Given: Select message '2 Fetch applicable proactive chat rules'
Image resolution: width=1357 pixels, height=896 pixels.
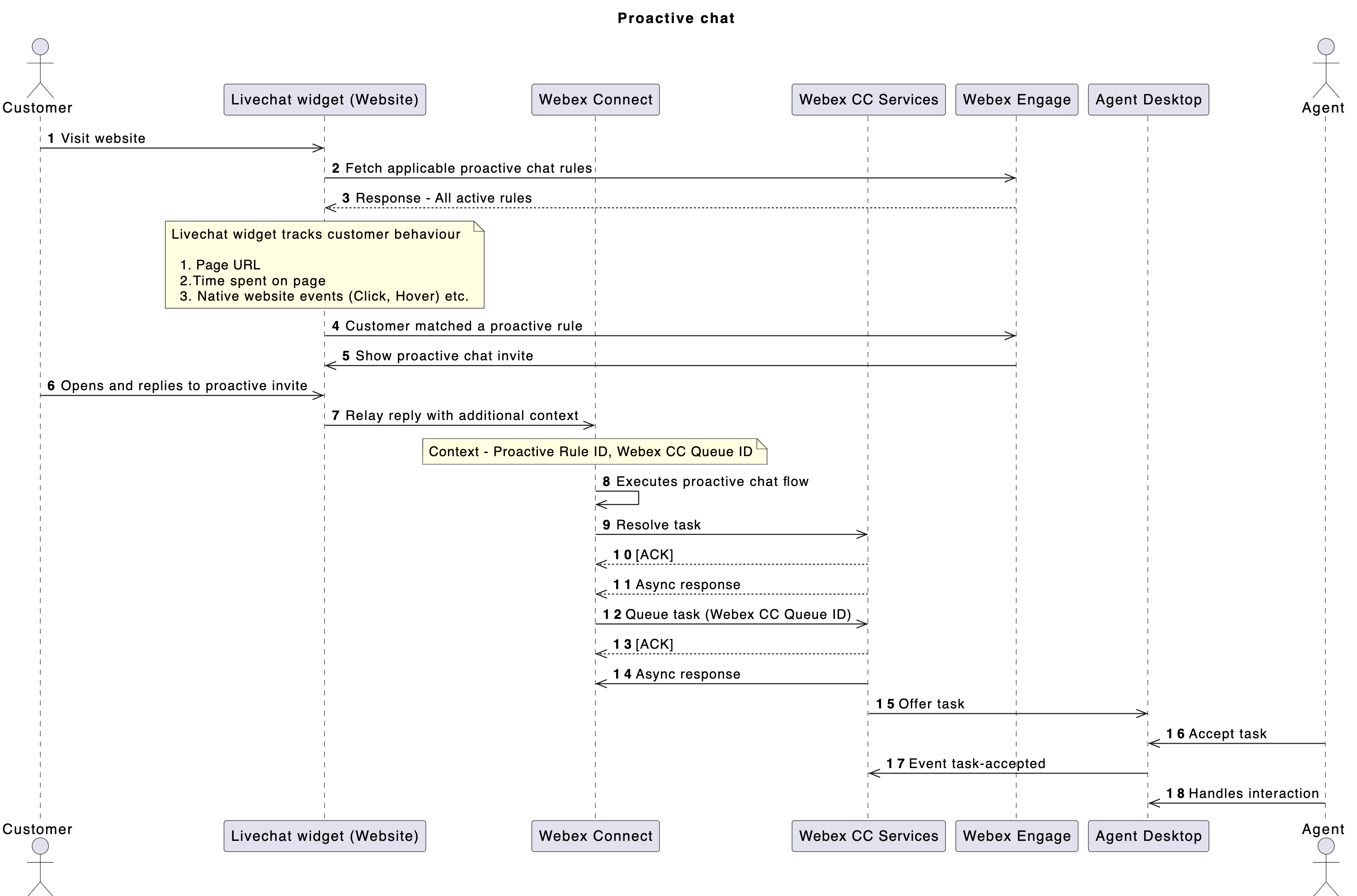Looking at the screenshot, I should point(462,168).
